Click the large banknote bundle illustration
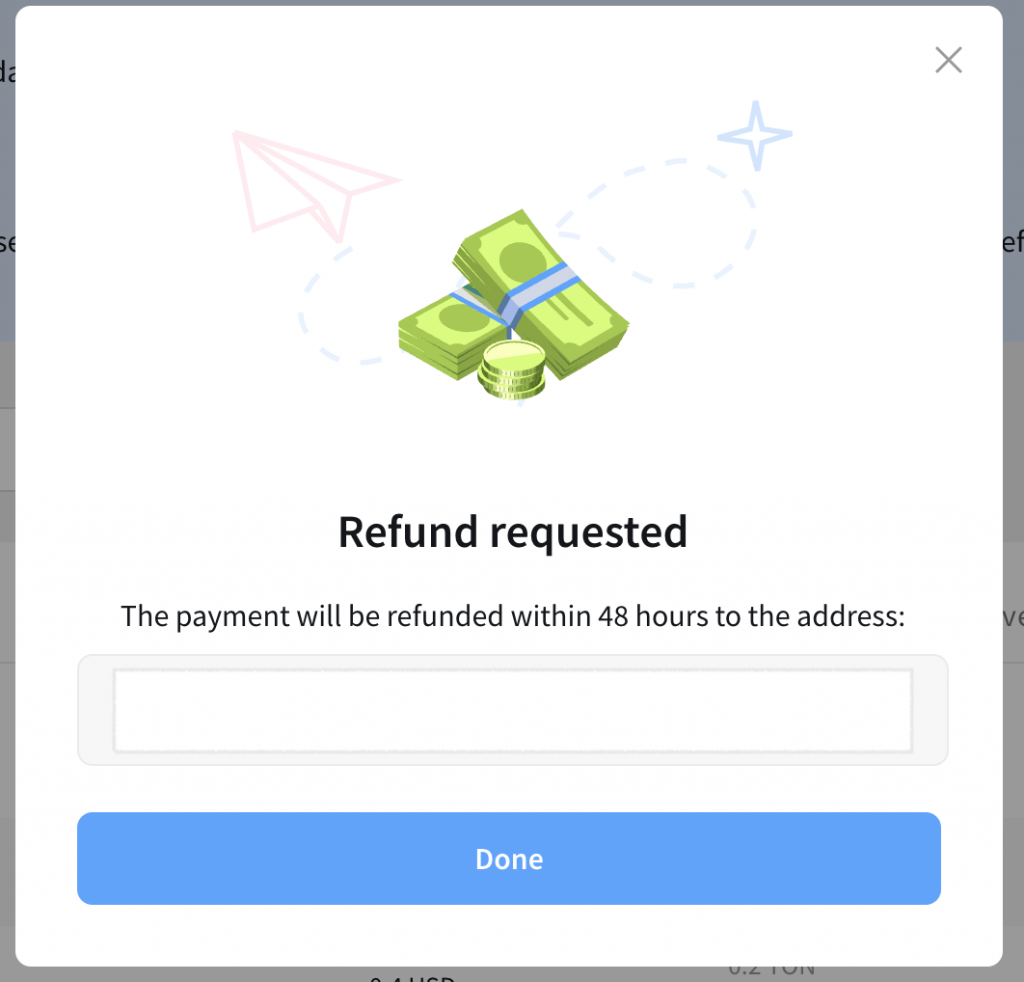Viewport: 1024px width, 982px height. (541, 294)
